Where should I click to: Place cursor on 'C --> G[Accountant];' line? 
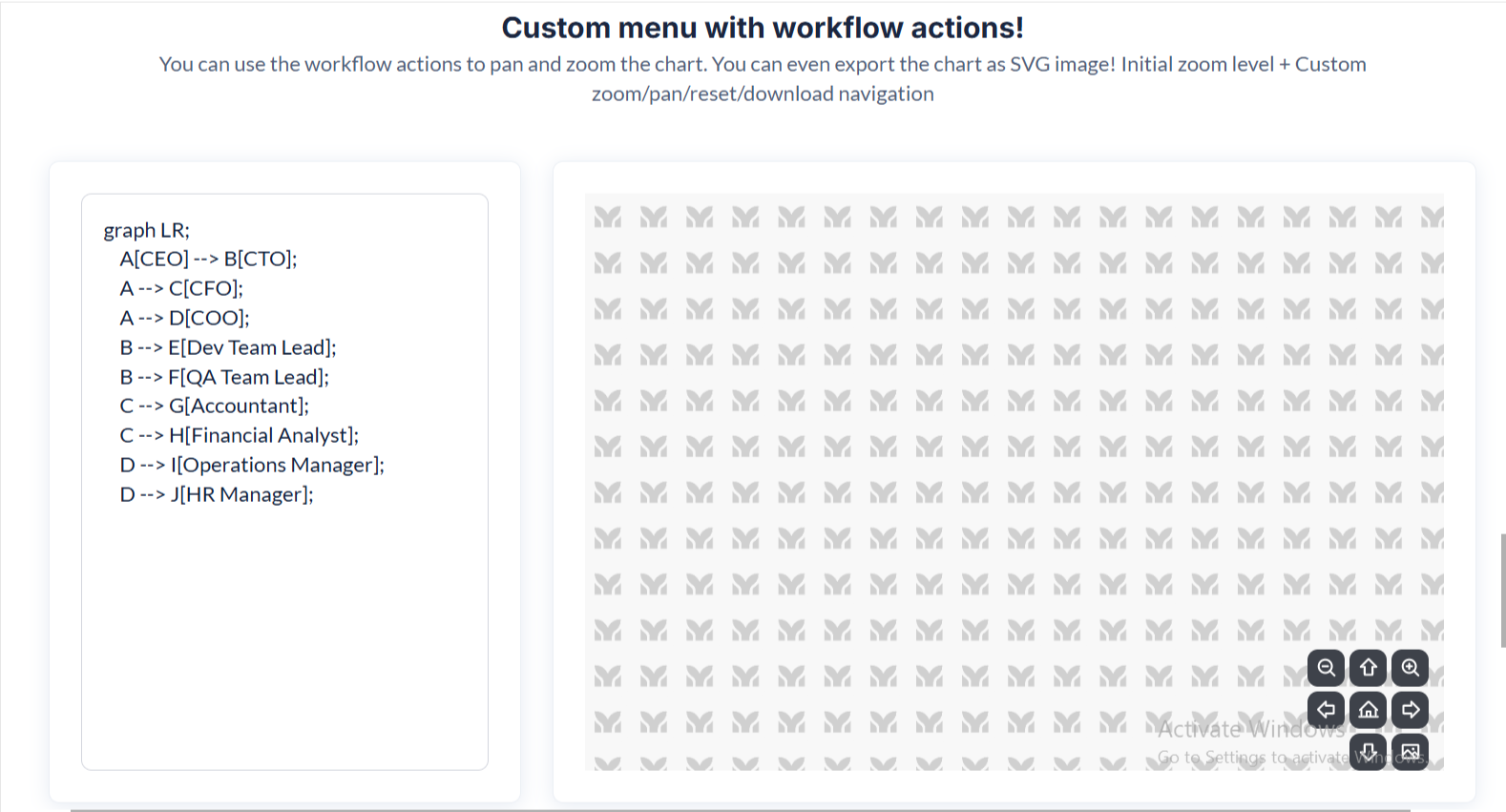[x=214, y=406]
